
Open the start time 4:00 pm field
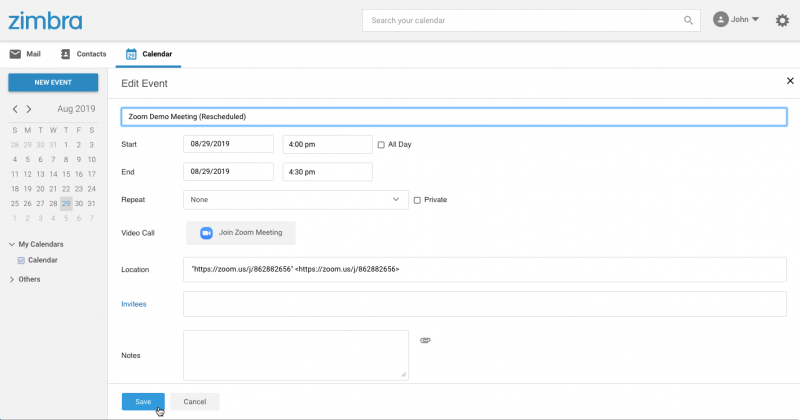coord(328,144)
